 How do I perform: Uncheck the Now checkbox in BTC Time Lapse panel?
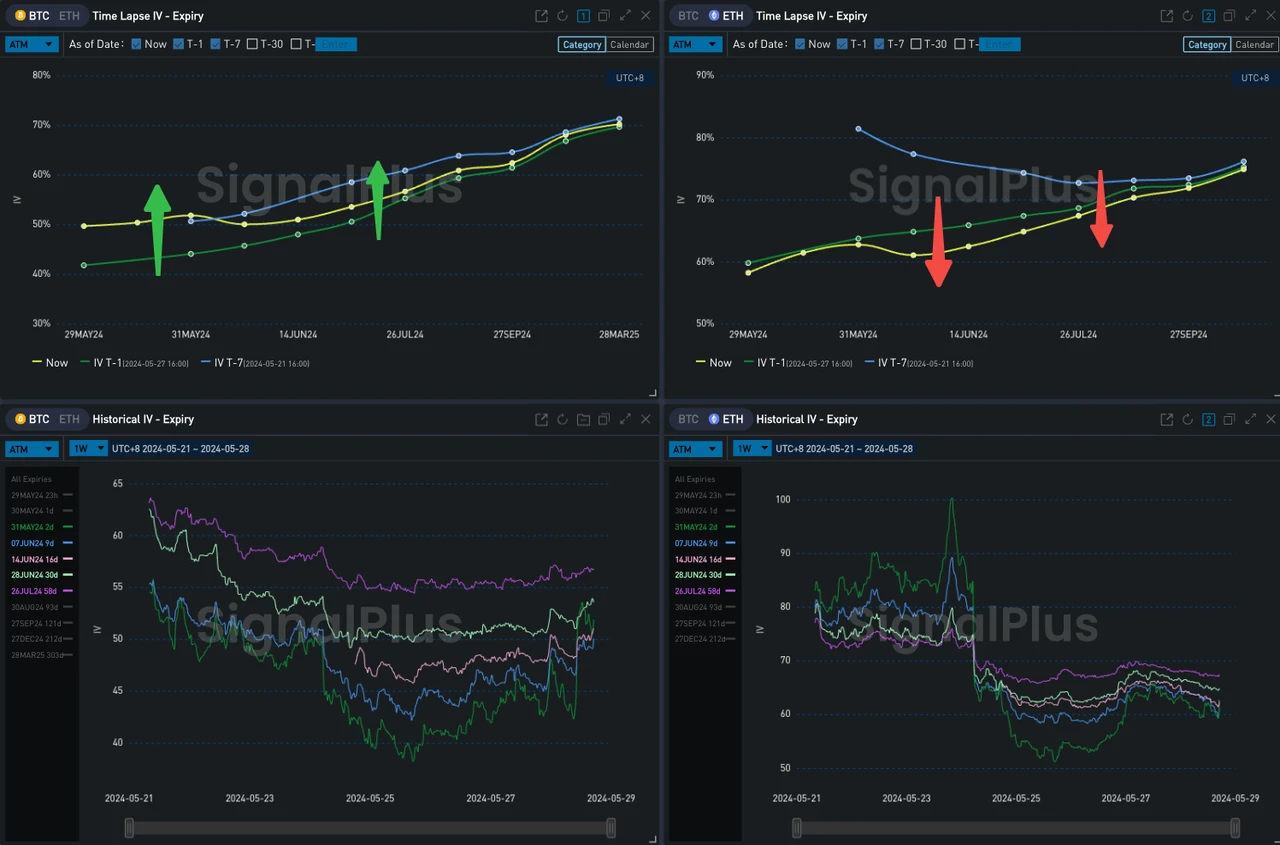(137, 44)
